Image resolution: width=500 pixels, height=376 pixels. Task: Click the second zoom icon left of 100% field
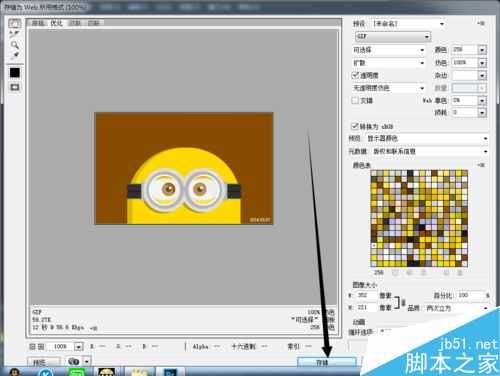pyautogui.click(x=41, y=347)
